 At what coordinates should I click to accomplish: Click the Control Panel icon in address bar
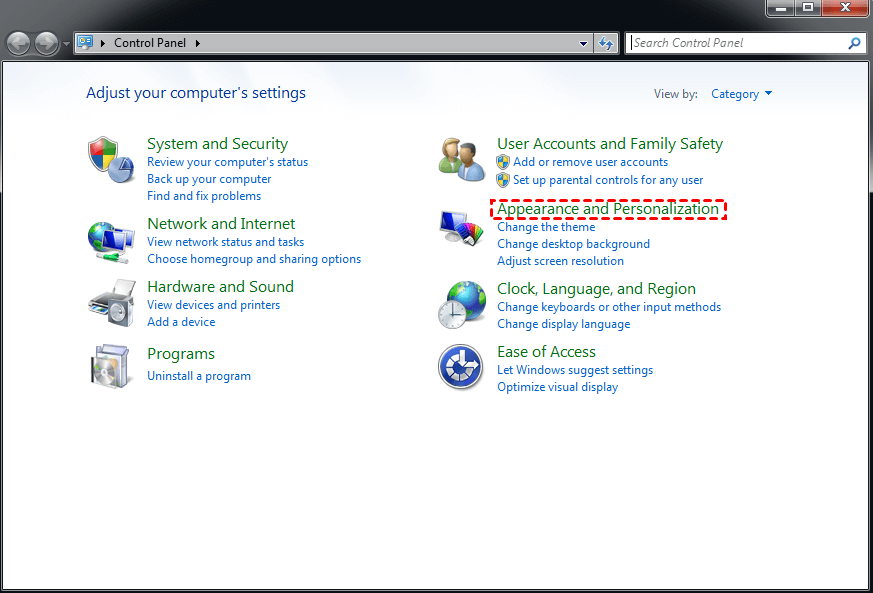tap(85, 42)
